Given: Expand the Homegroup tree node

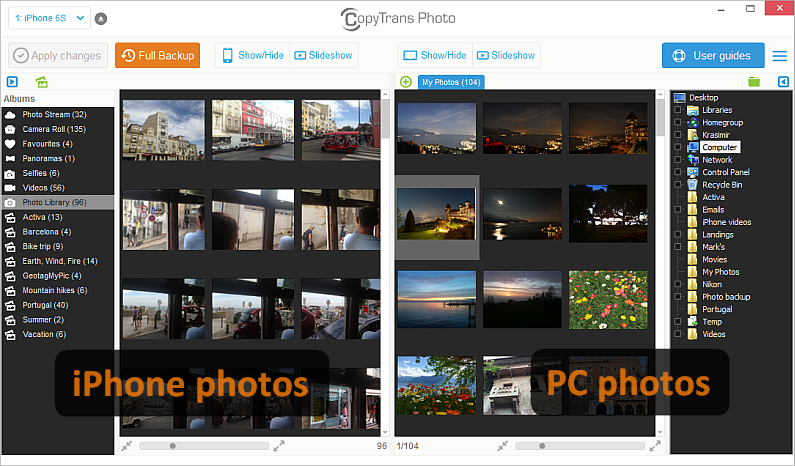Looking at the screenshot, I should (x=678, y=122).
